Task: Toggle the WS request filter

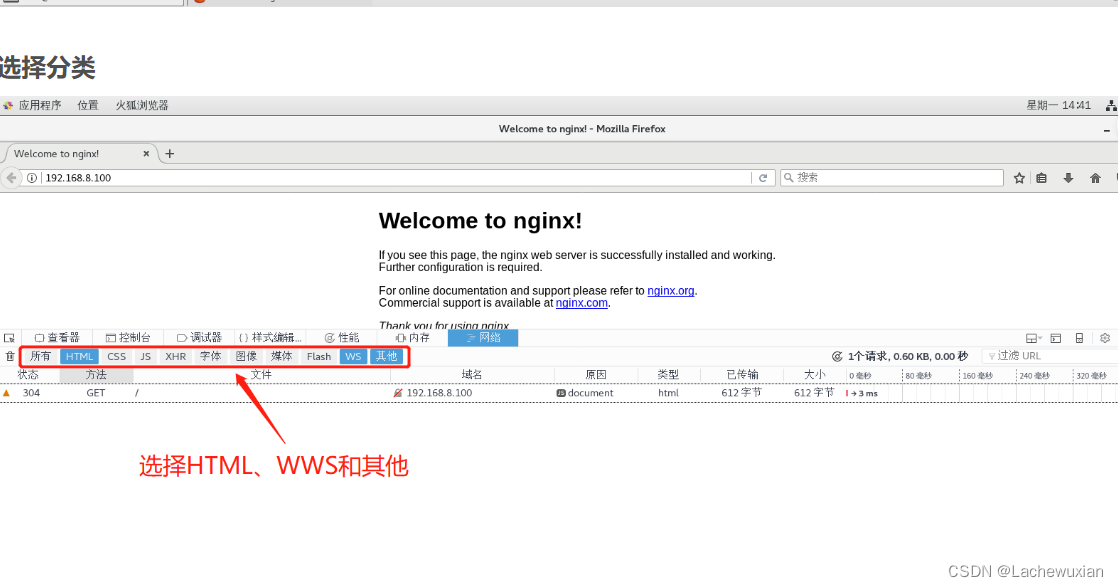Action: [x=353, y=356]
